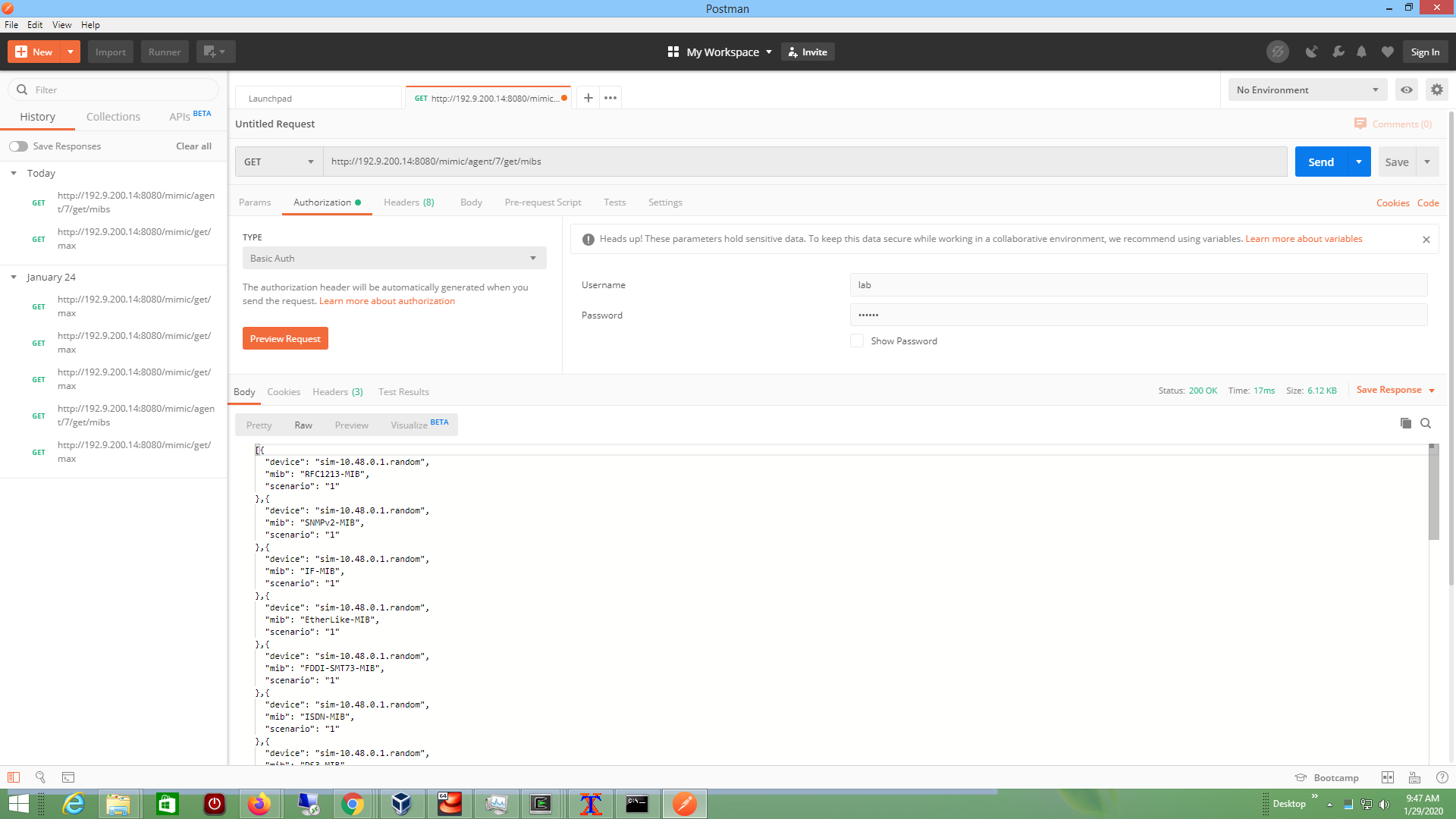The image size is (1456, 819).
Task: Open the Save button dropdown arrow
Action: (x=1427, y=162)
